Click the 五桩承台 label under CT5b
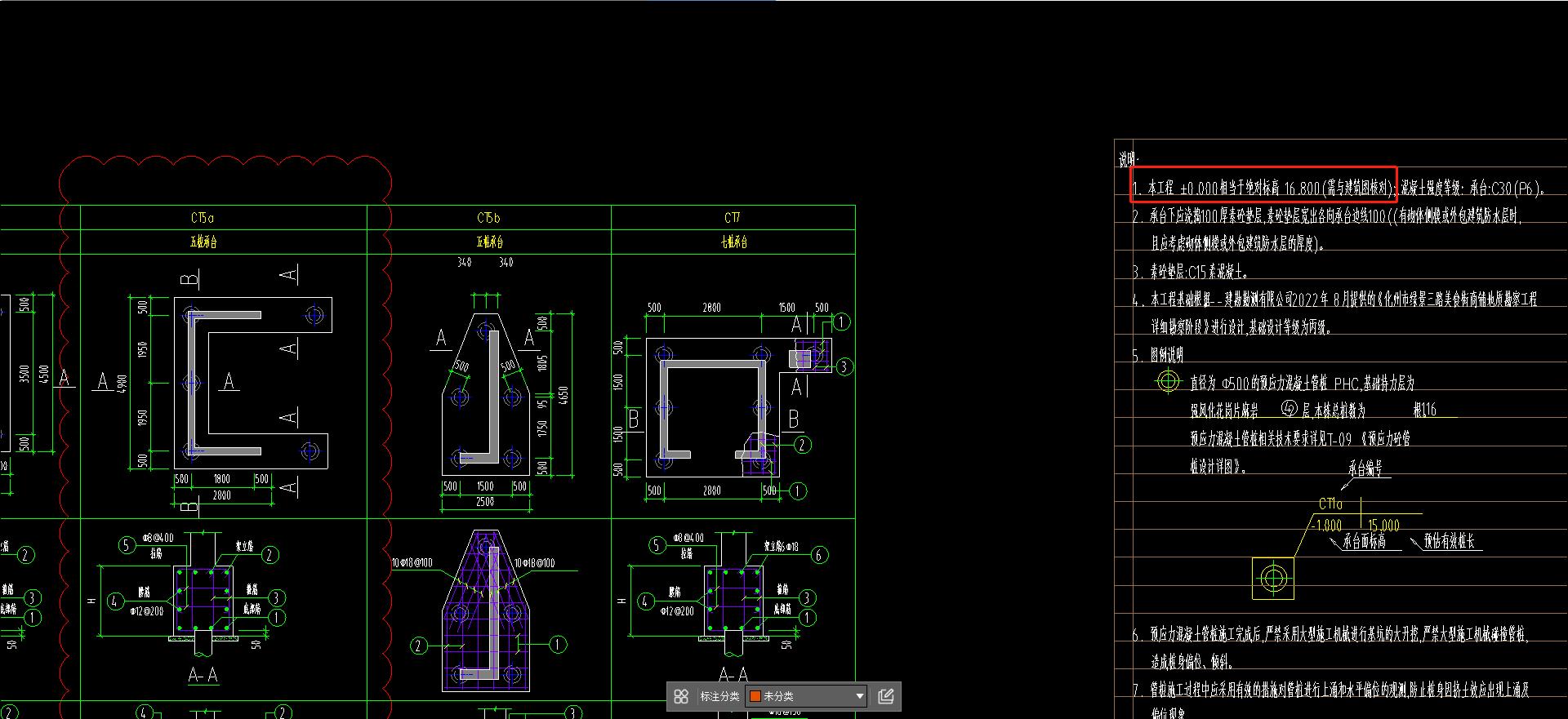 click(x=489, y=242)
